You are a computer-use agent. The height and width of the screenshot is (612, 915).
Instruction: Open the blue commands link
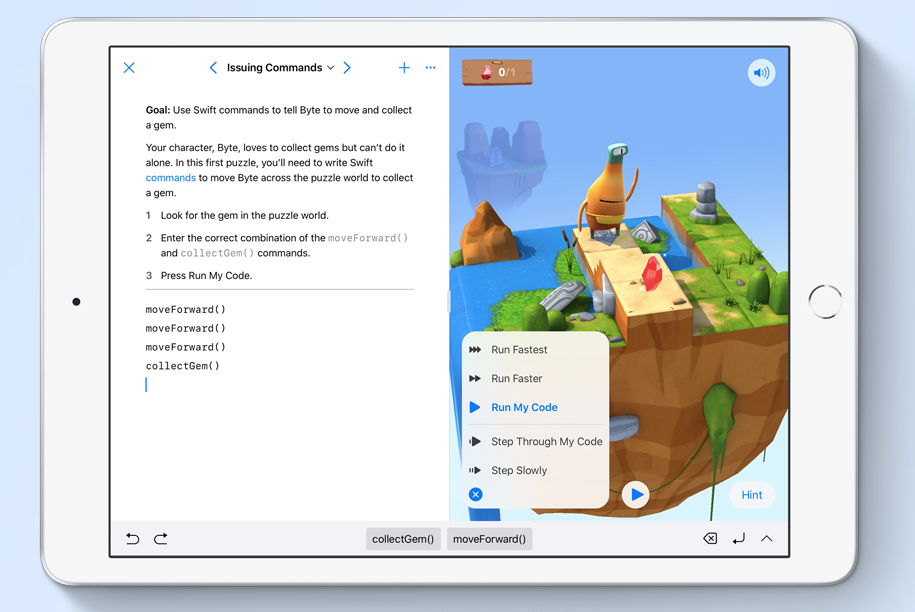[x=170, y=178]
